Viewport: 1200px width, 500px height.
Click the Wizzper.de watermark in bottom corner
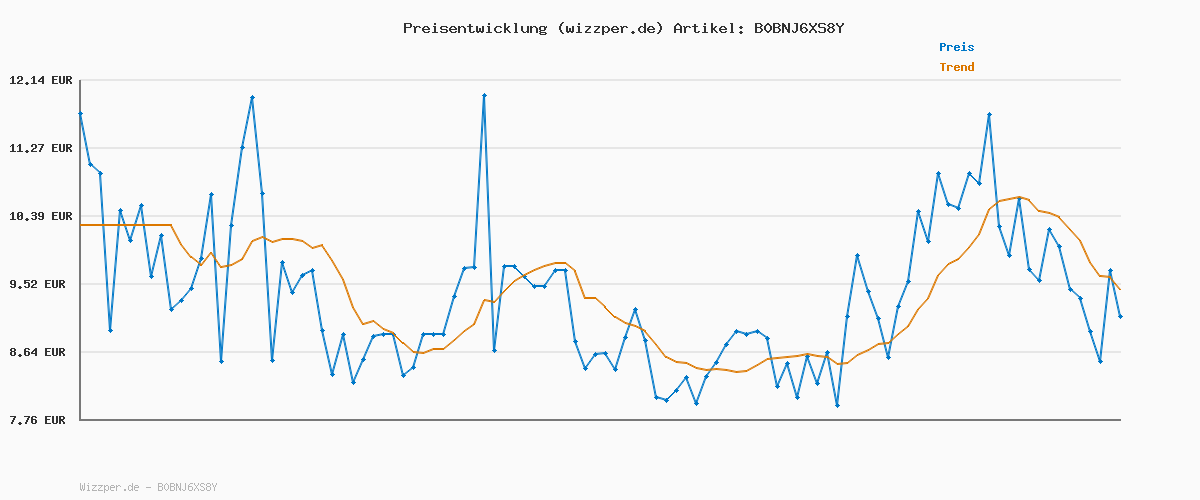(148, 487)
